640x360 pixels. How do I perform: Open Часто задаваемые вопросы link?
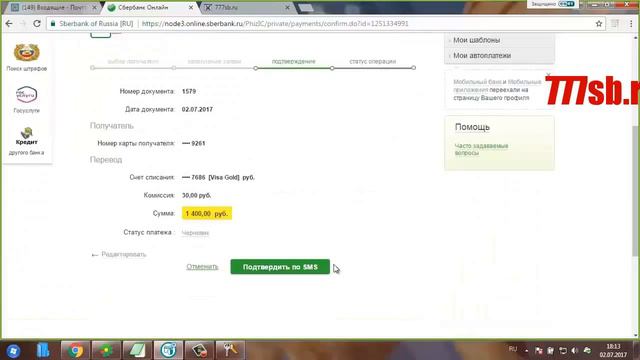[481, 149]
